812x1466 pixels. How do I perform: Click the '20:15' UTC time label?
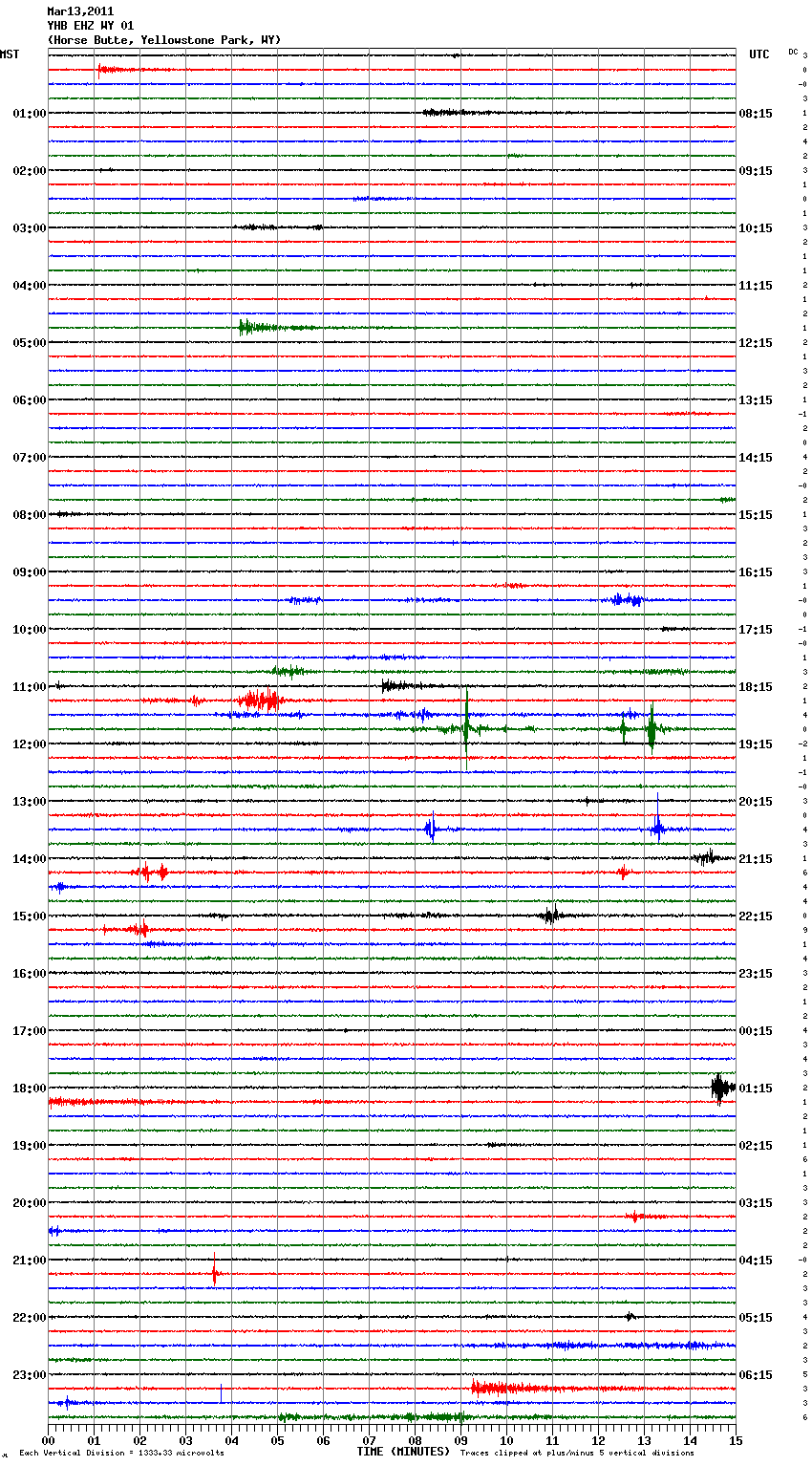point(756,802)
